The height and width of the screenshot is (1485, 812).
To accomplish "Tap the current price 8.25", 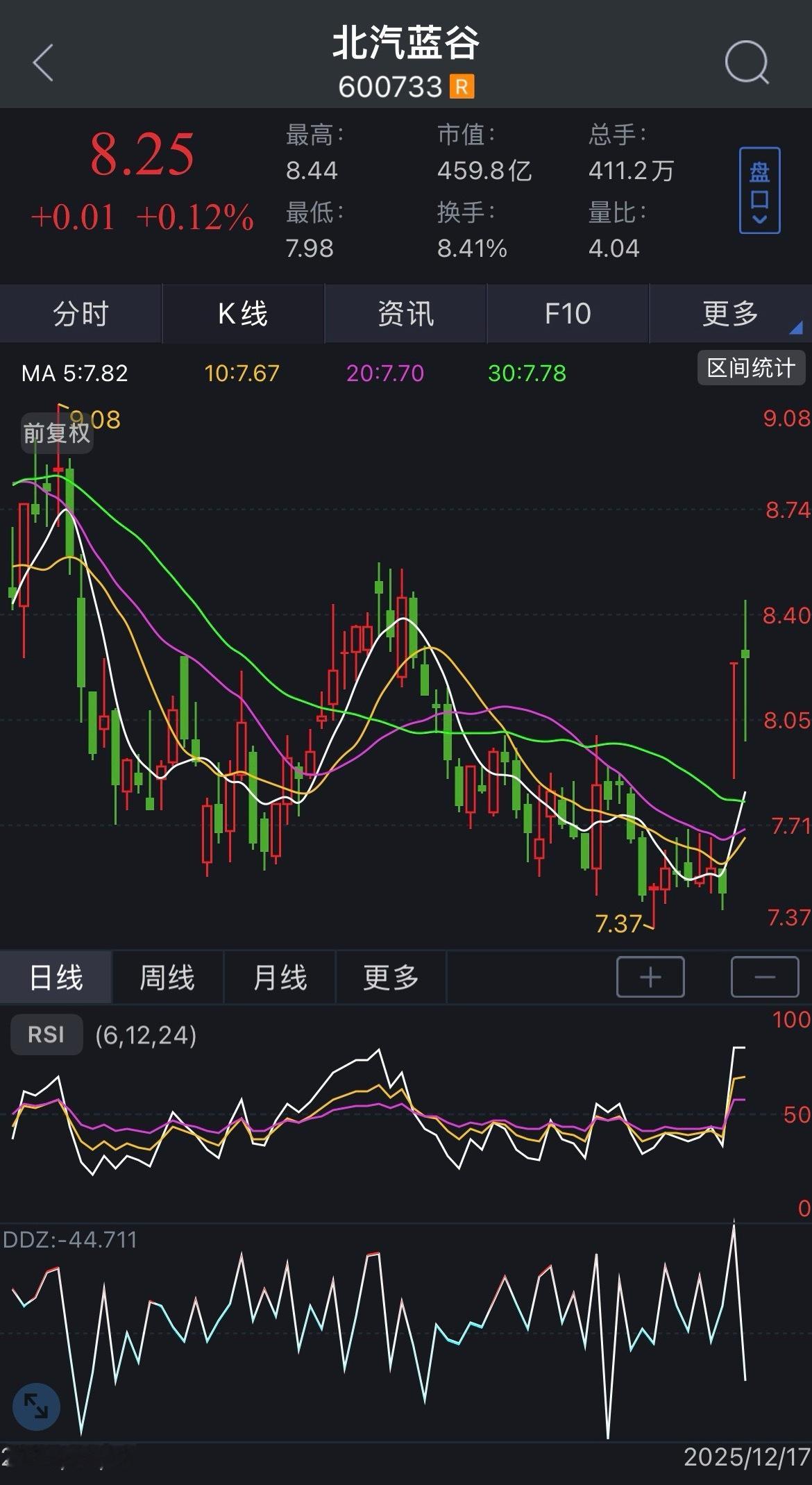I will pyautogui.click(x=142, y=154).
